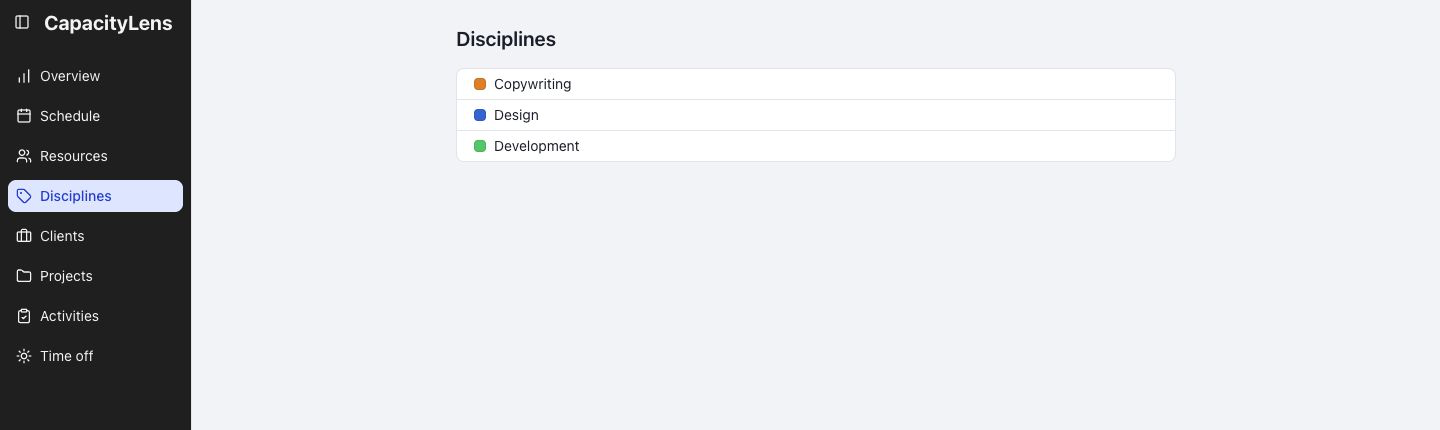
Task: Open the Copywriting discipline row
Action: (816, 84)
